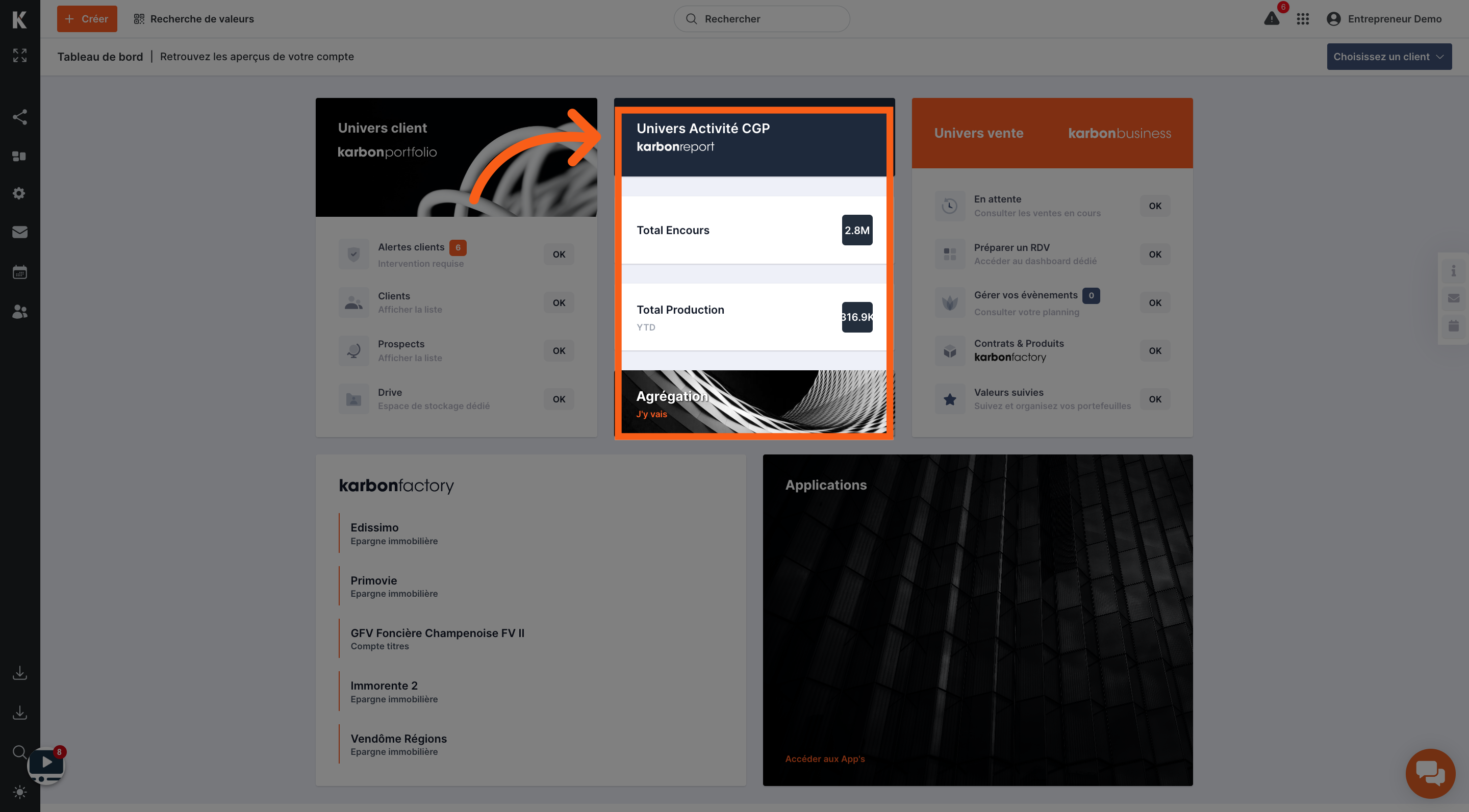Click the info icon on right edge
The height and width of the screenshot is (812, 1469).
(x=1453, y=270)
